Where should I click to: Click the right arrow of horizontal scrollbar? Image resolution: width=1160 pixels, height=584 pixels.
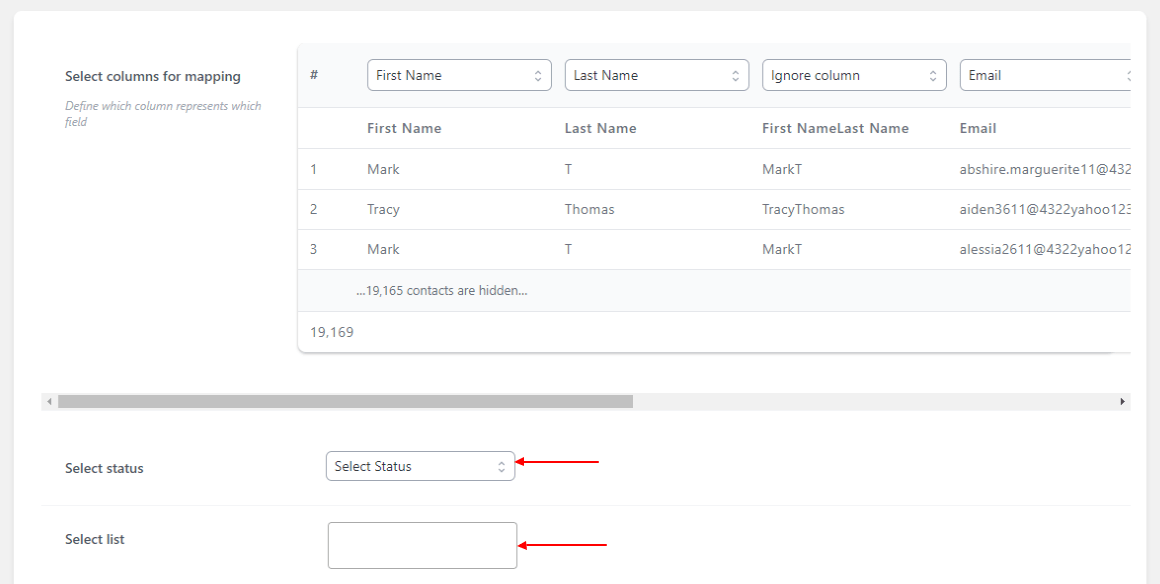(1122, 401)
